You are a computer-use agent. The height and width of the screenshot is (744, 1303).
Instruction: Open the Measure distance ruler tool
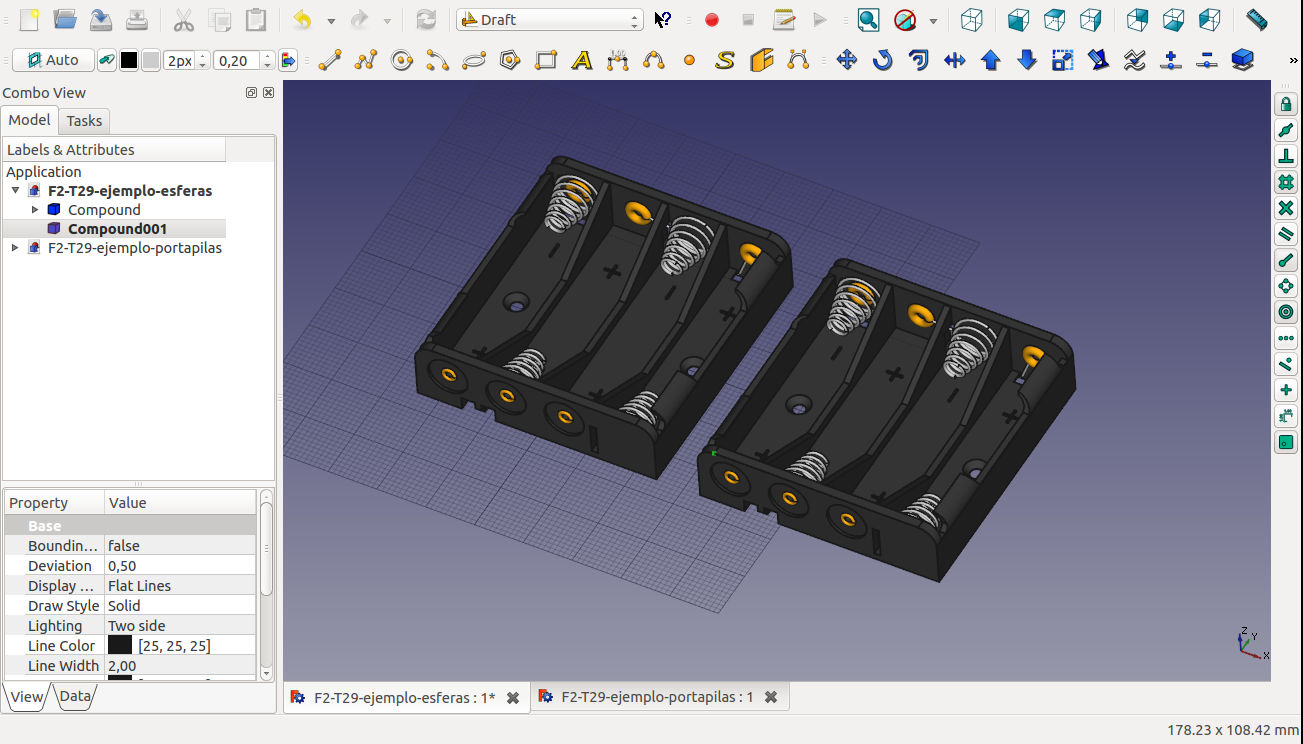[x=1257, y=20]
